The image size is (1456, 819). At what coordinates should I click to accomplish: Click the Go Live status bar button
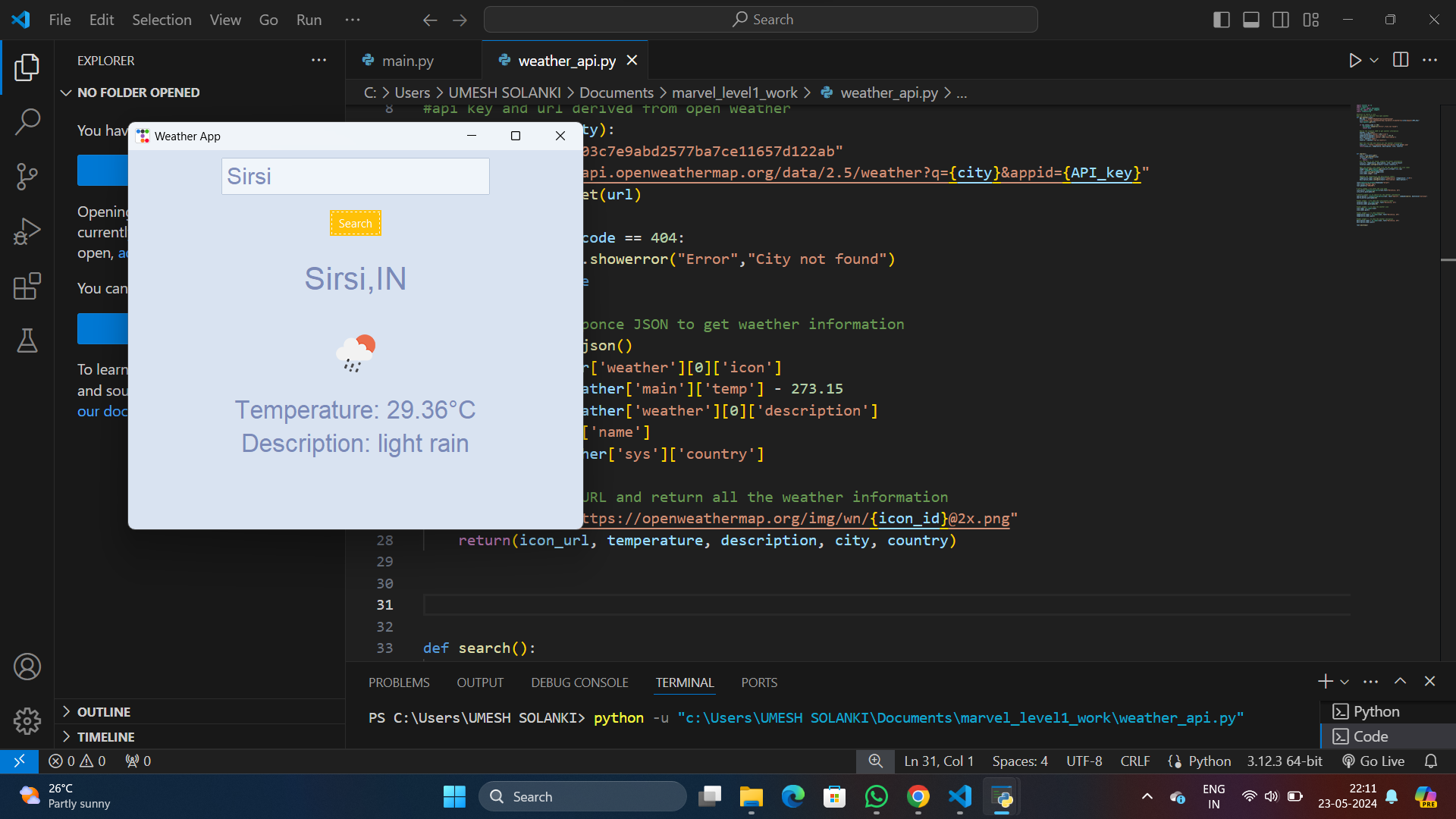point(1373,761)
